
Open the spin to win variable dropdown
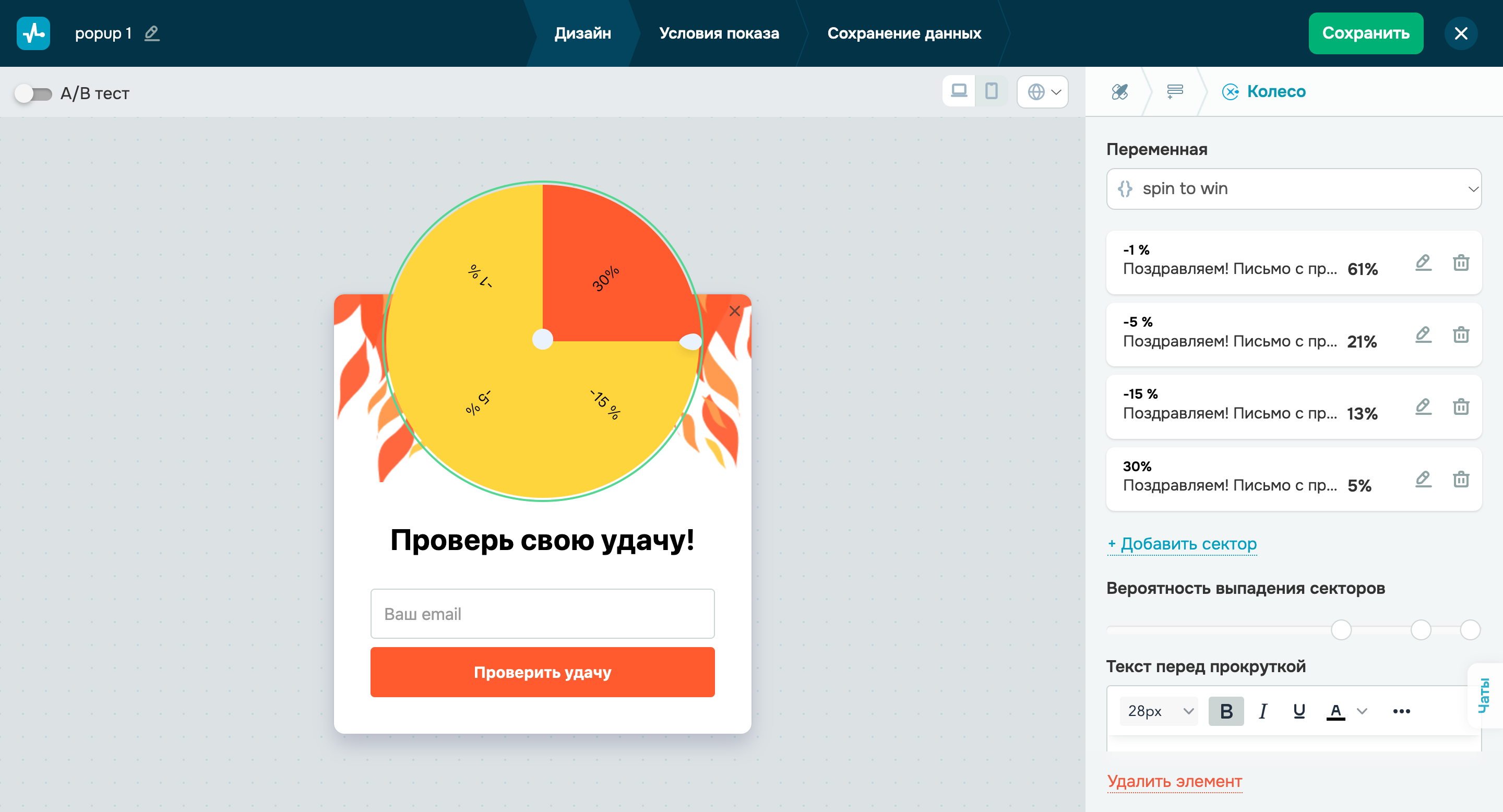coord(1294,188)
